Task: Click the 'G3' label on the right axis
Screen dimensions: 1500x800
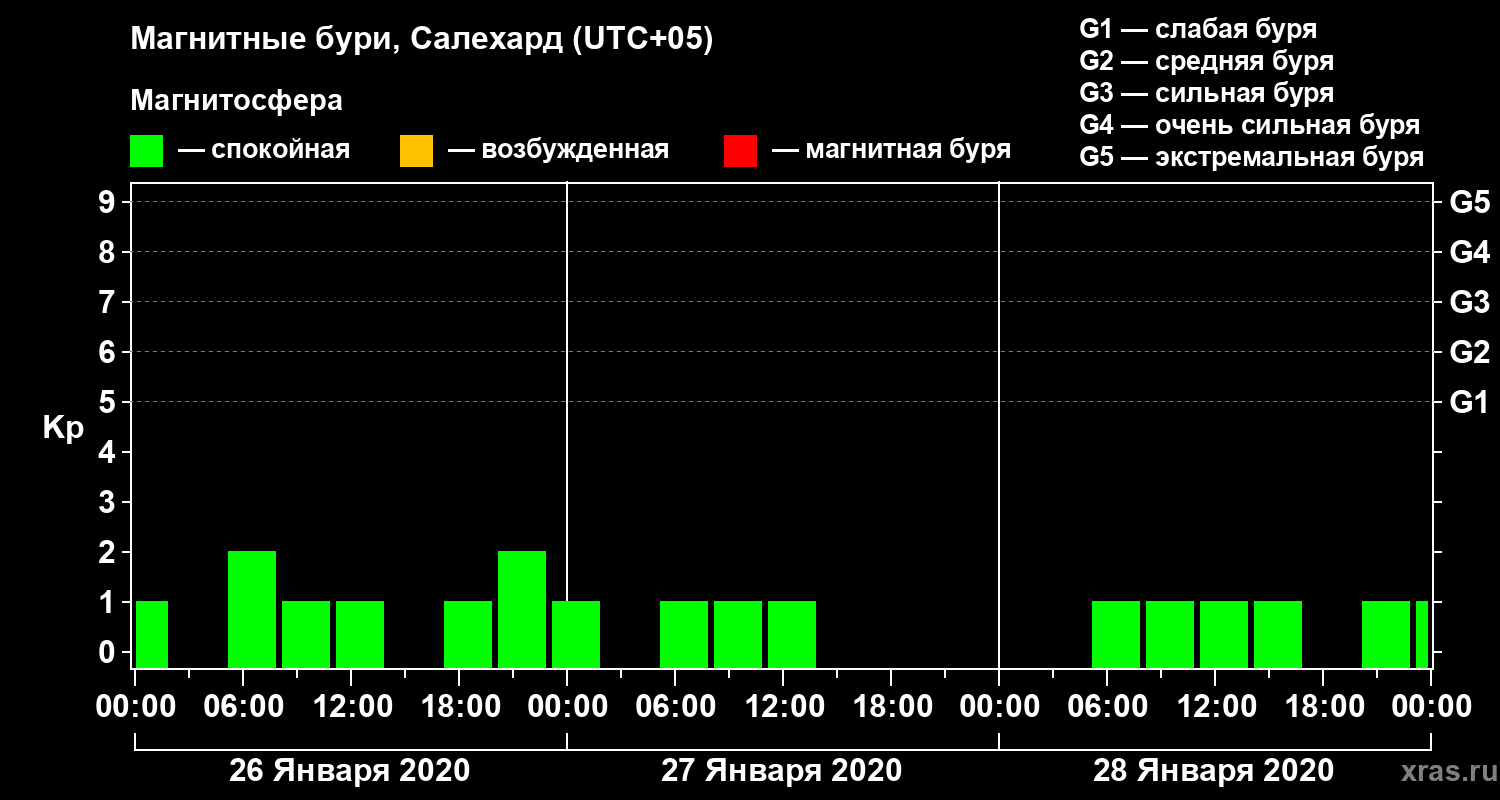Action: [1469, 302]
